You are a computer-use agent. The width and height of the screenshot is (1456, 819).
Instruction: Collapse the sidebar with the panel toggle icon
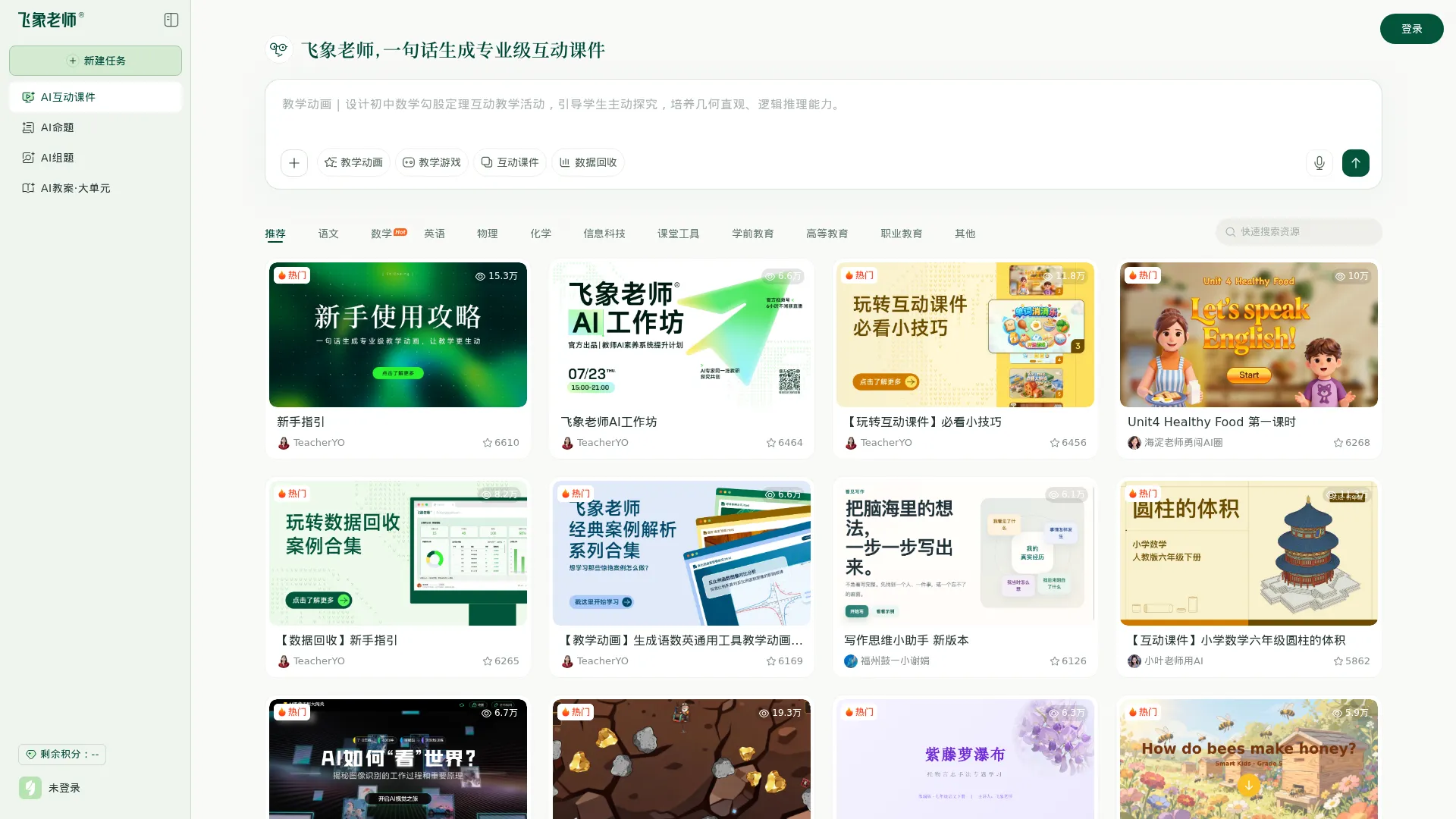tap(171, 20)
